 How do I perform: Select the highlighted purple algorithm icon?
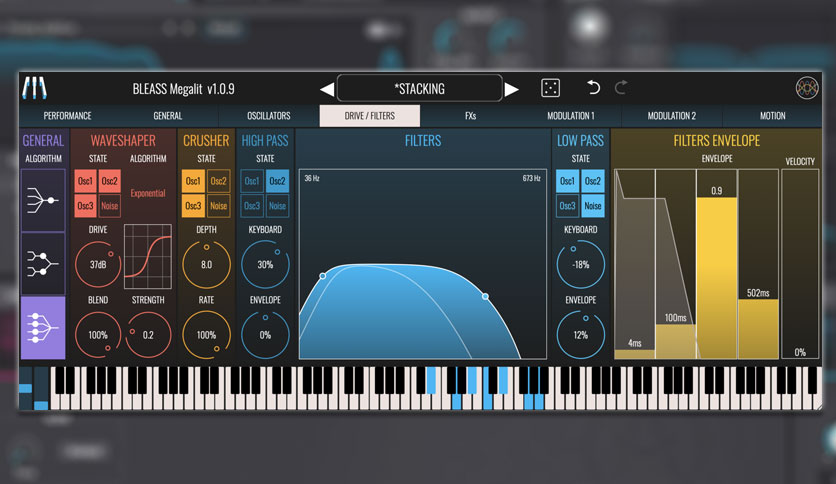(x=43, y=327)
